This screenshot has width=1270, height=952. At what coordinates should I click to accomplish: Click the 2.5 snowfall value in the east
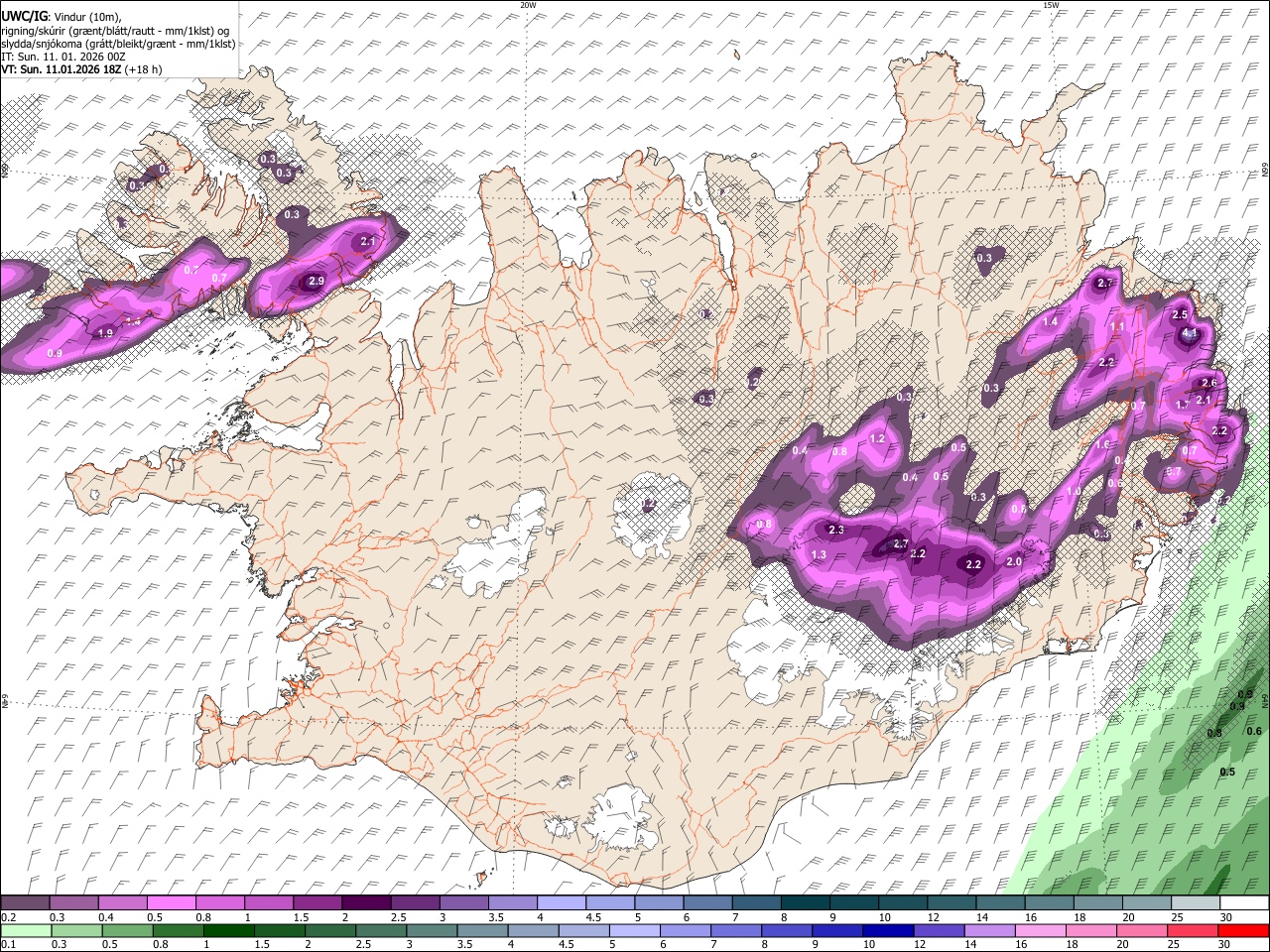tap(1180, 314)
